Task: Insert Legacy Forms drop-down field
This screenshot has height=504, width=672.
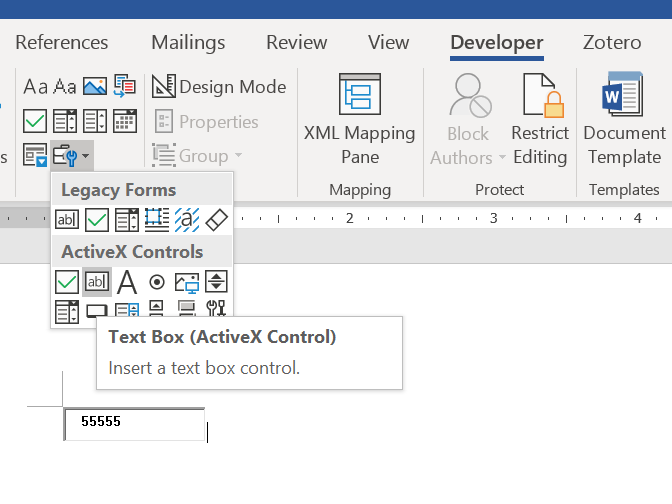Action: click(127, 219)
